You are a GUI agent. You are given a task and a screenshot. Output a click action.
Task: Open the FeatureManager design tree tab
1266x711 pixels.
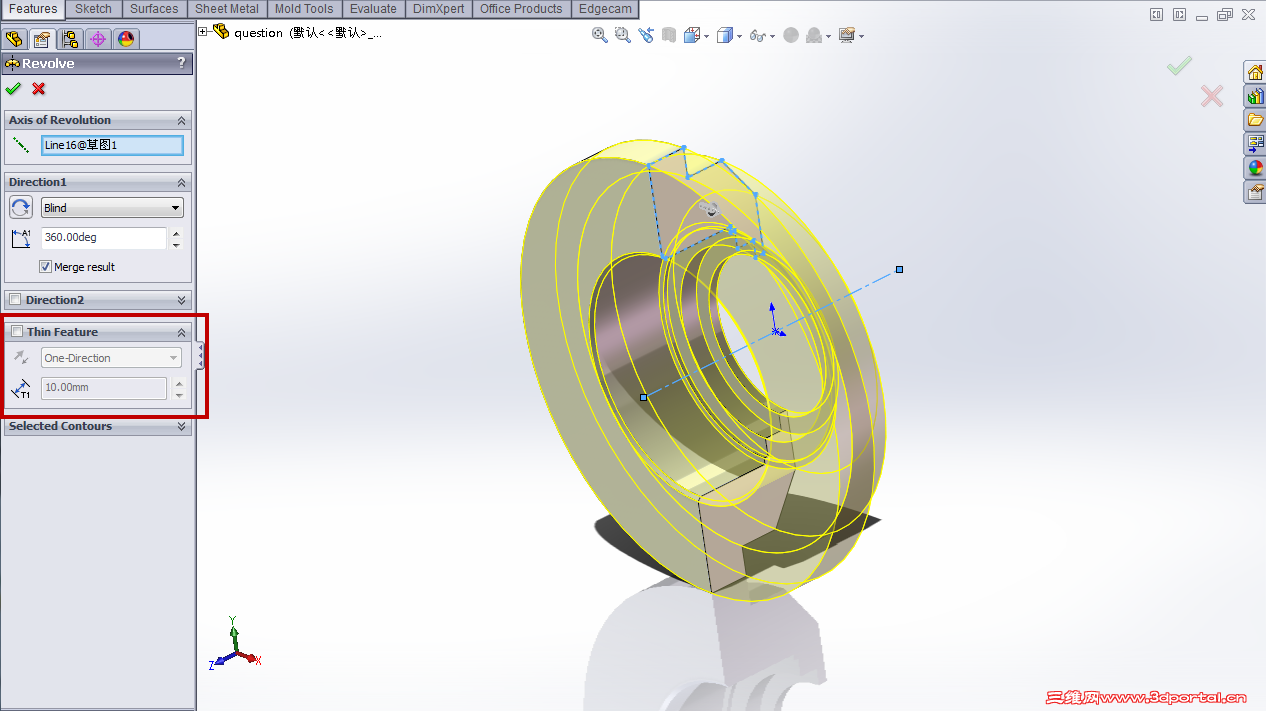pos(14,39)
